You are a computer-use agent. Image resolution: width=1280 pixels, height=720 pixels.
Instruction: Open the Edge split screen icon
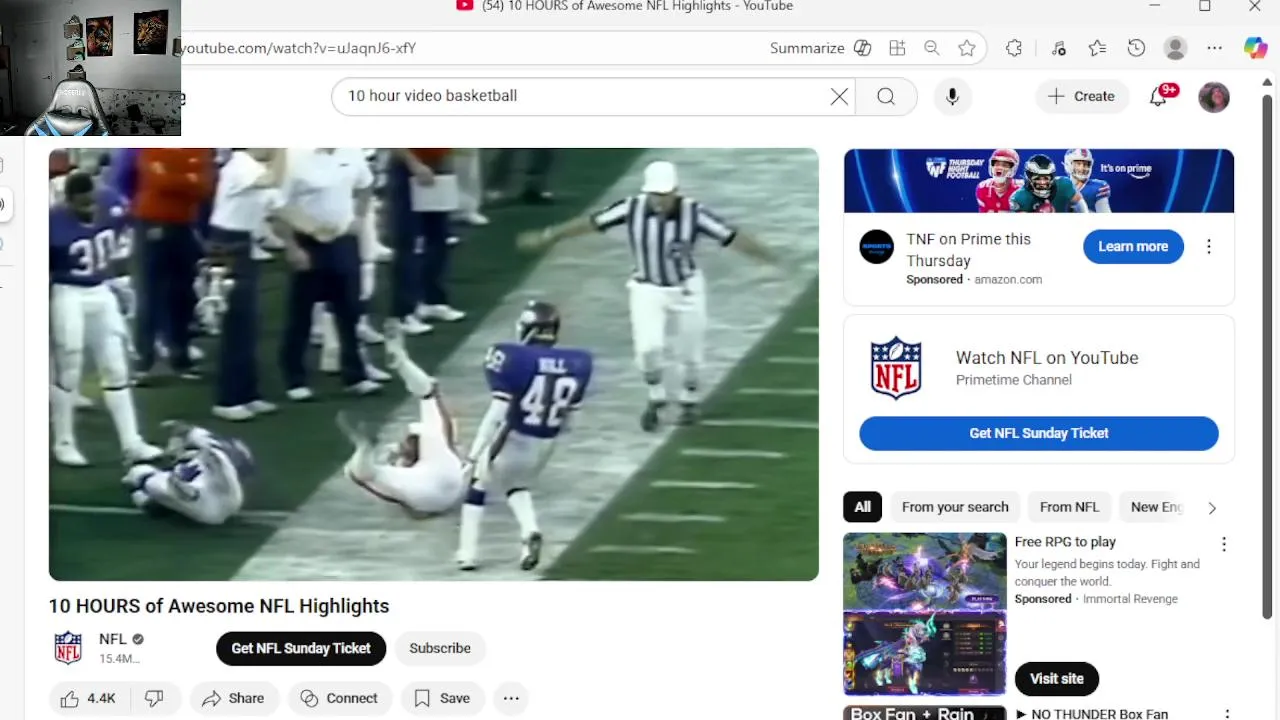click(x=897, y=48)
